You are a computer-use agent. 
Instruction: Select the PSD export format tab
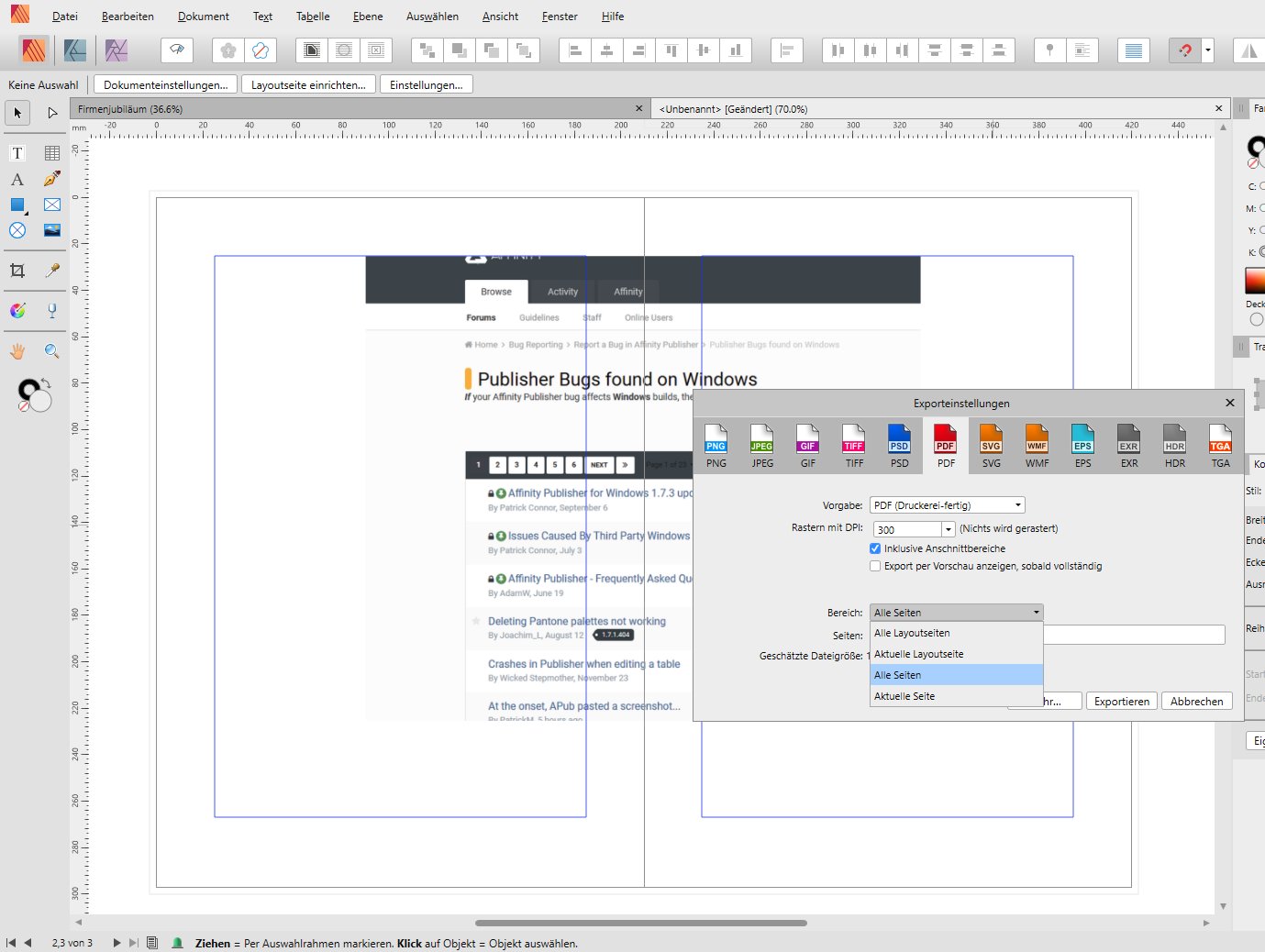(900, 447)
